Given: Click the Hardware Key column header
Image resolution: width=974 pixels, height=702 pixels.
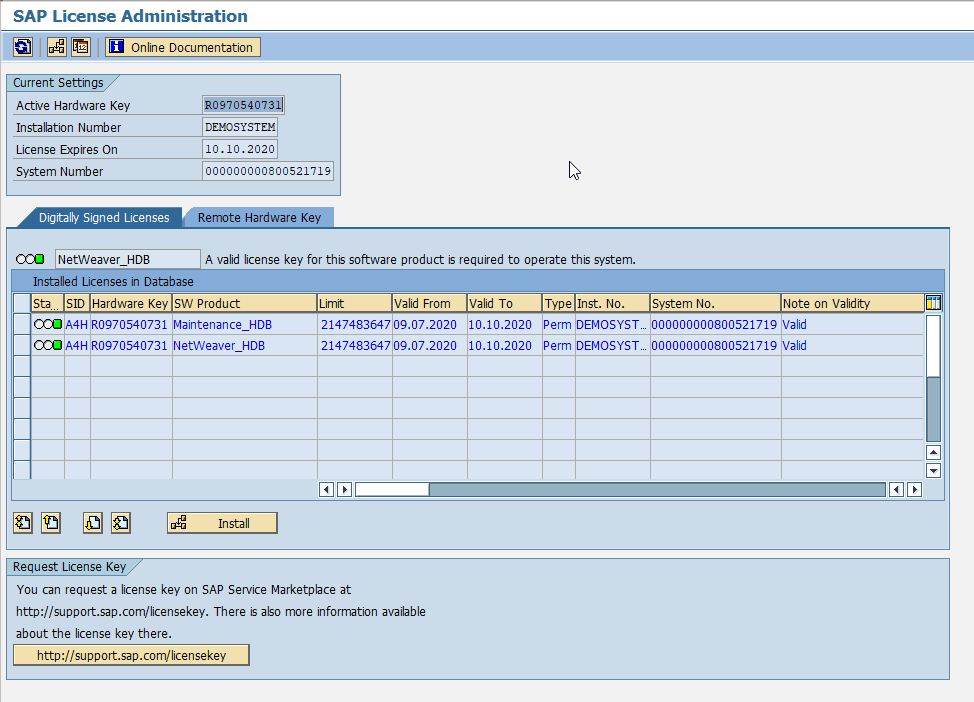Looking at the screenshot, I should (x=131, y=303).
